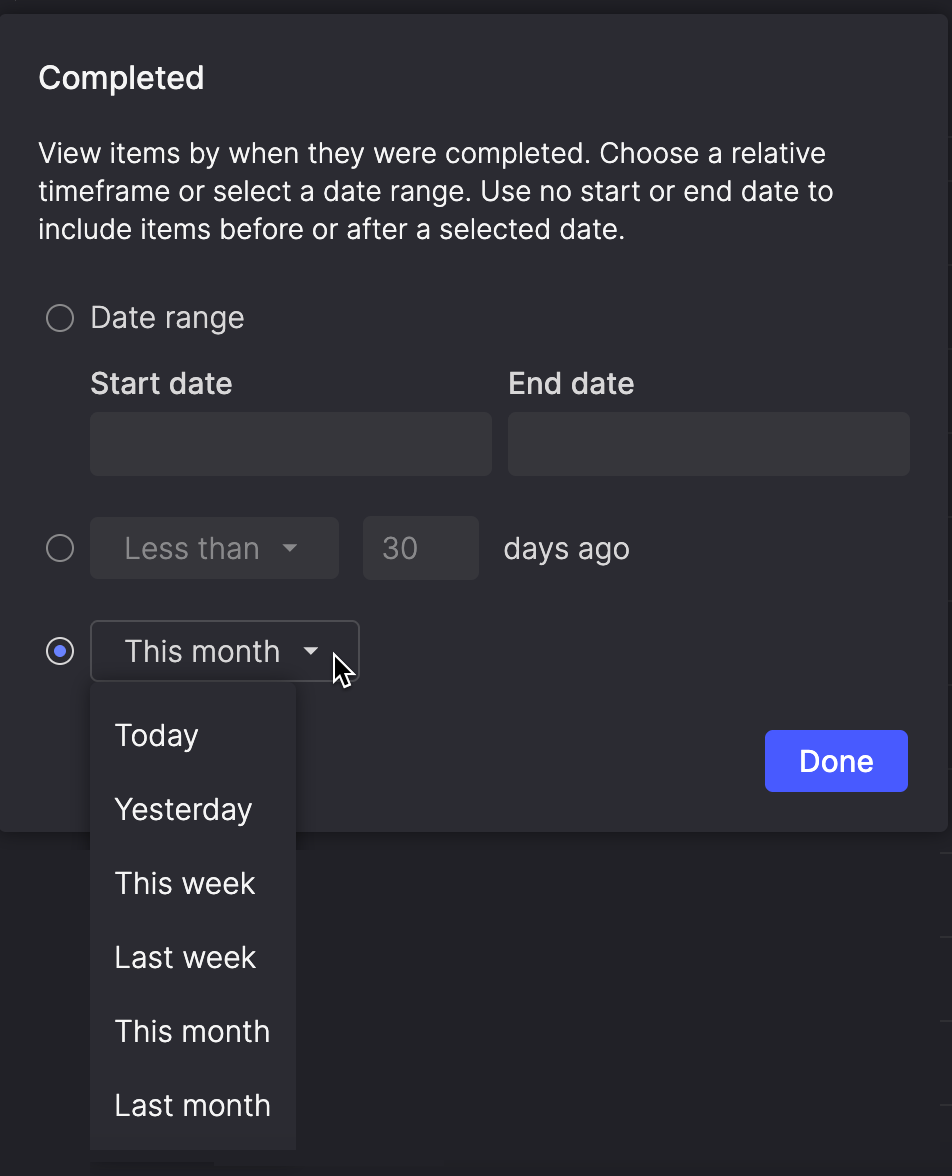Pick This week in the dropdown list
Screen dimensions: 952x1176
pos(185,884)
